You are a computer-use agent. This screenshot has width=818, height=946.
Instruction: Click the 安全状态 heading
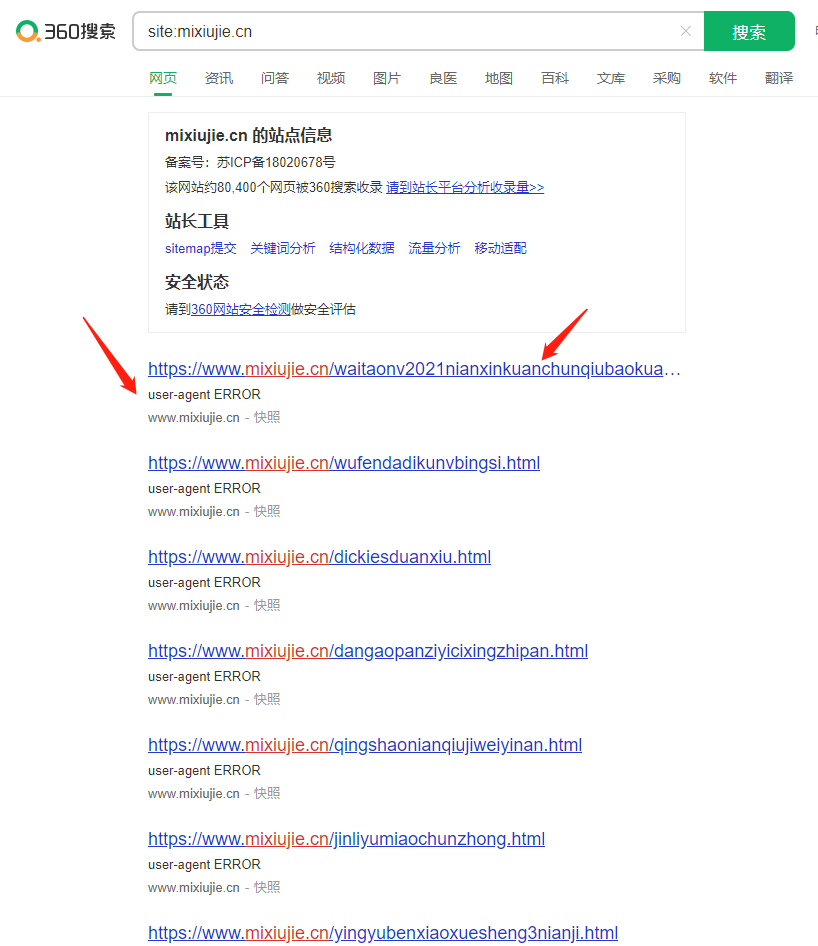coord(197,282)
